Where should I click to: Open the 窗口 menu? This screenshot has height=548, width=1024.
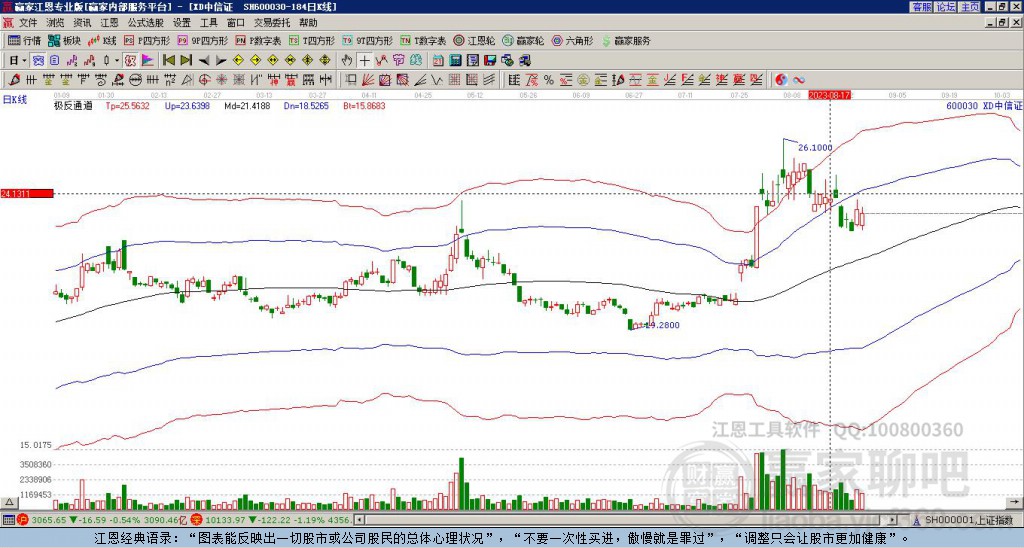pos(236,23)
